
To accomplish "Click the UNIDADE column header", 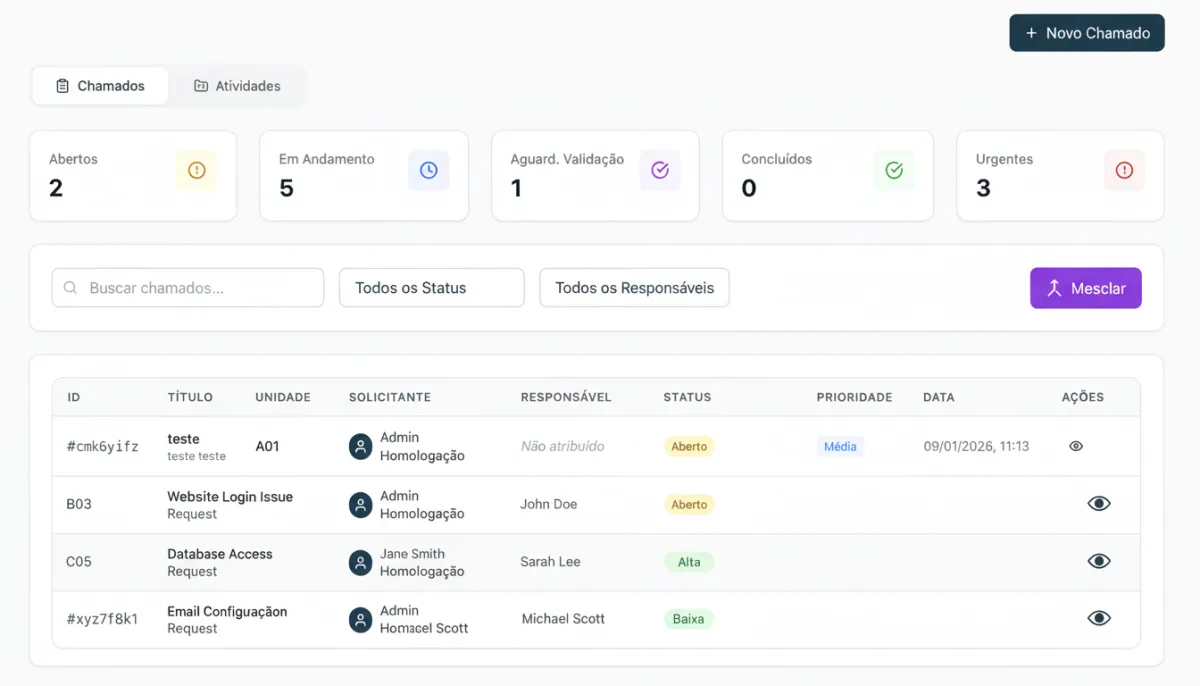I will [283, 397].
